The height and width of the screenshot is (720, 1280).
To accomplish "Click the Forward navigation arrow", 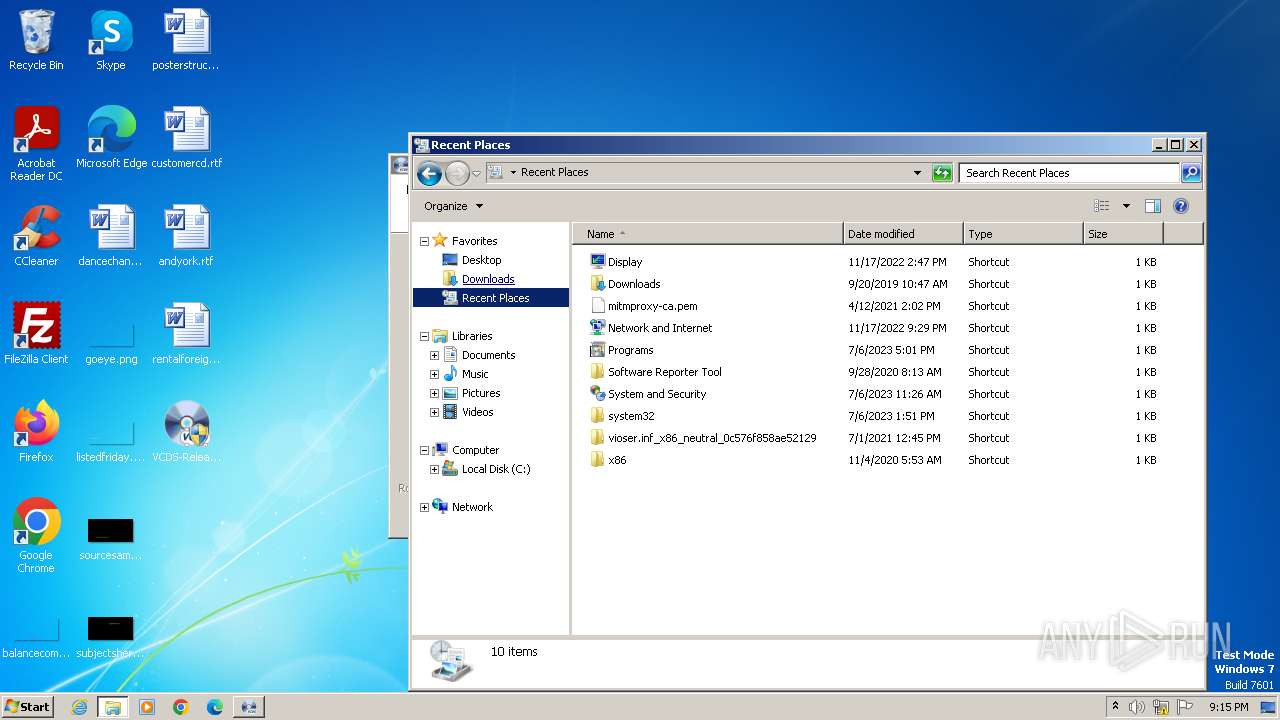I will coord(457,173).
